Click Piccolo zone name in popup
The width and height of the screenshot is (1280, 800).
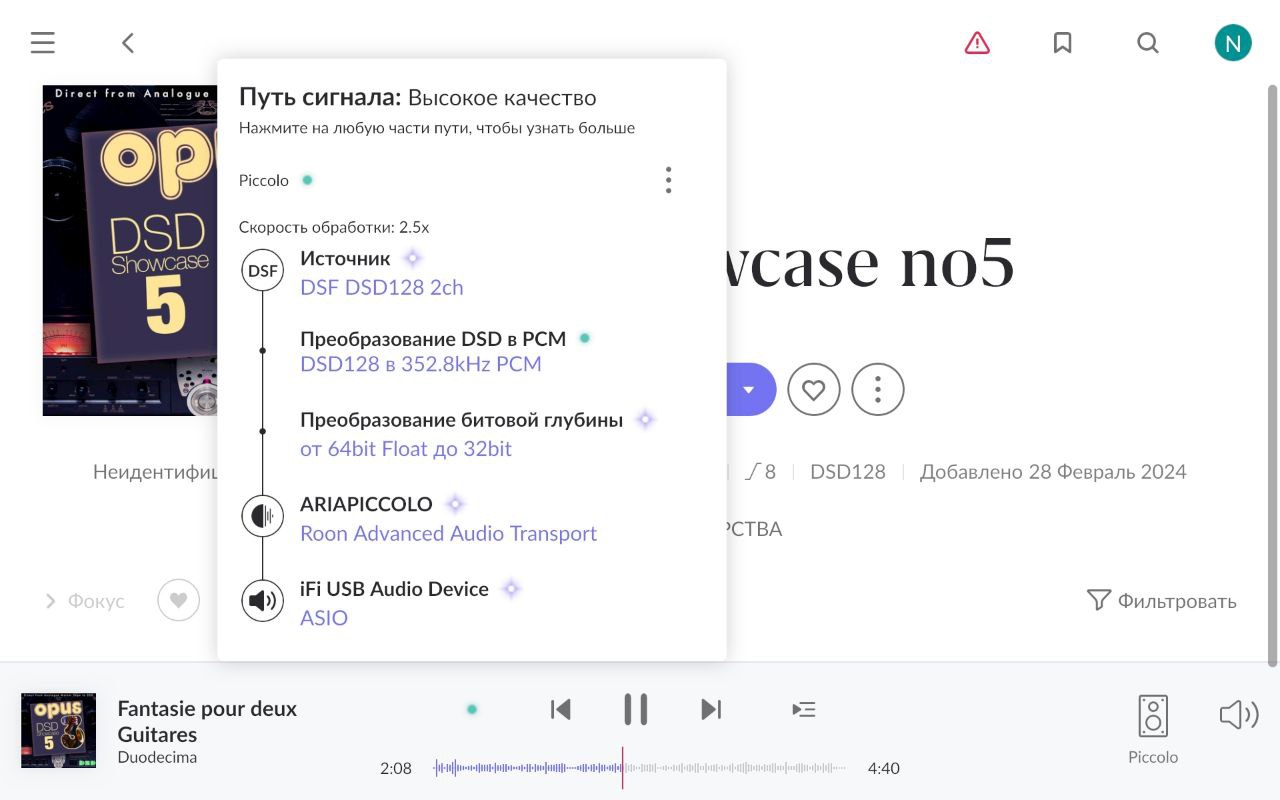pyautogui.click(x=264, y=180)
